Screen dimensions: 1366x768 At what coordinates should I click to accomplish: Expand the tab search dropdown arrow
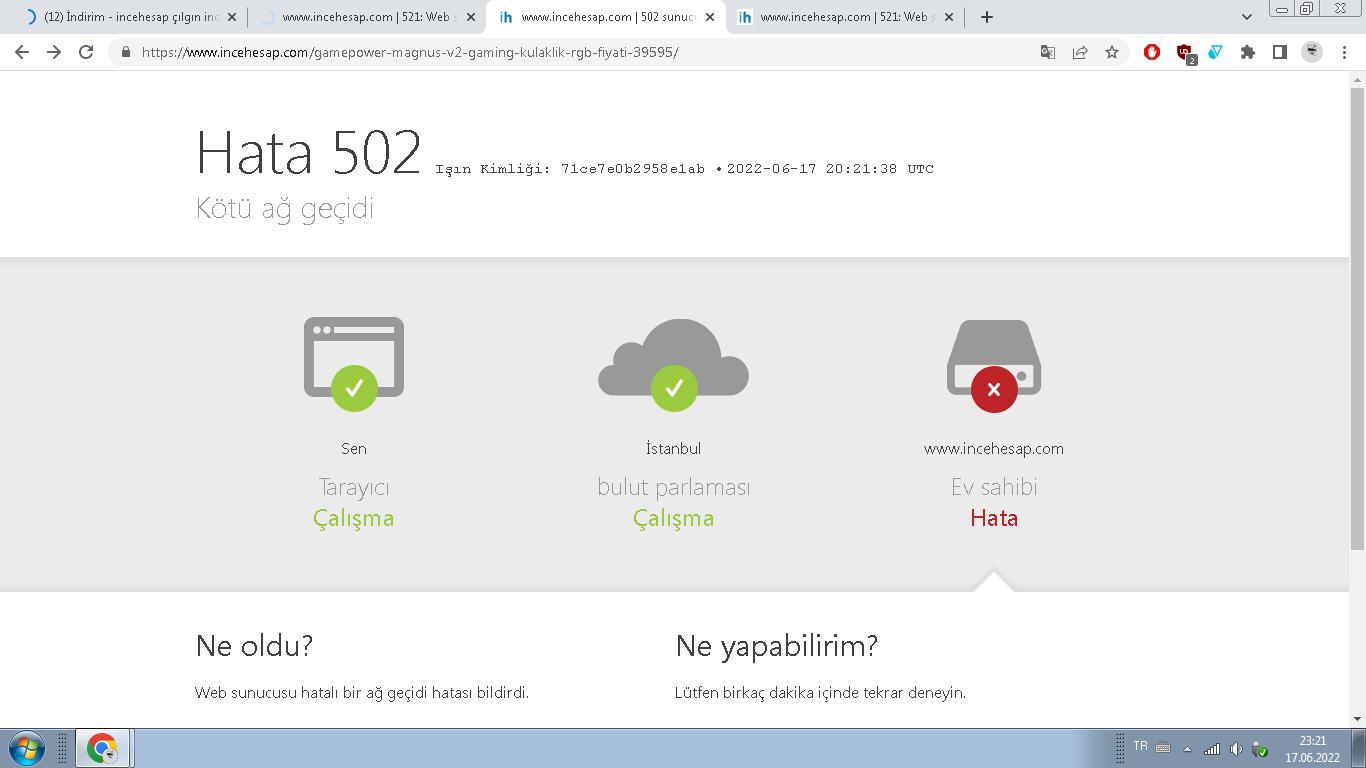(x=1247, y=17)
